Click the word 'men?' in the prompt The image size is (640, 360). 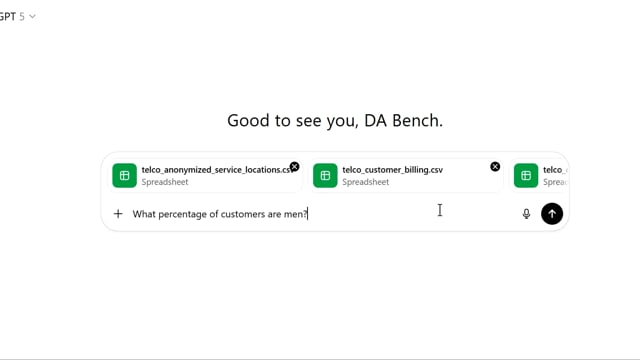coord(296,214)
